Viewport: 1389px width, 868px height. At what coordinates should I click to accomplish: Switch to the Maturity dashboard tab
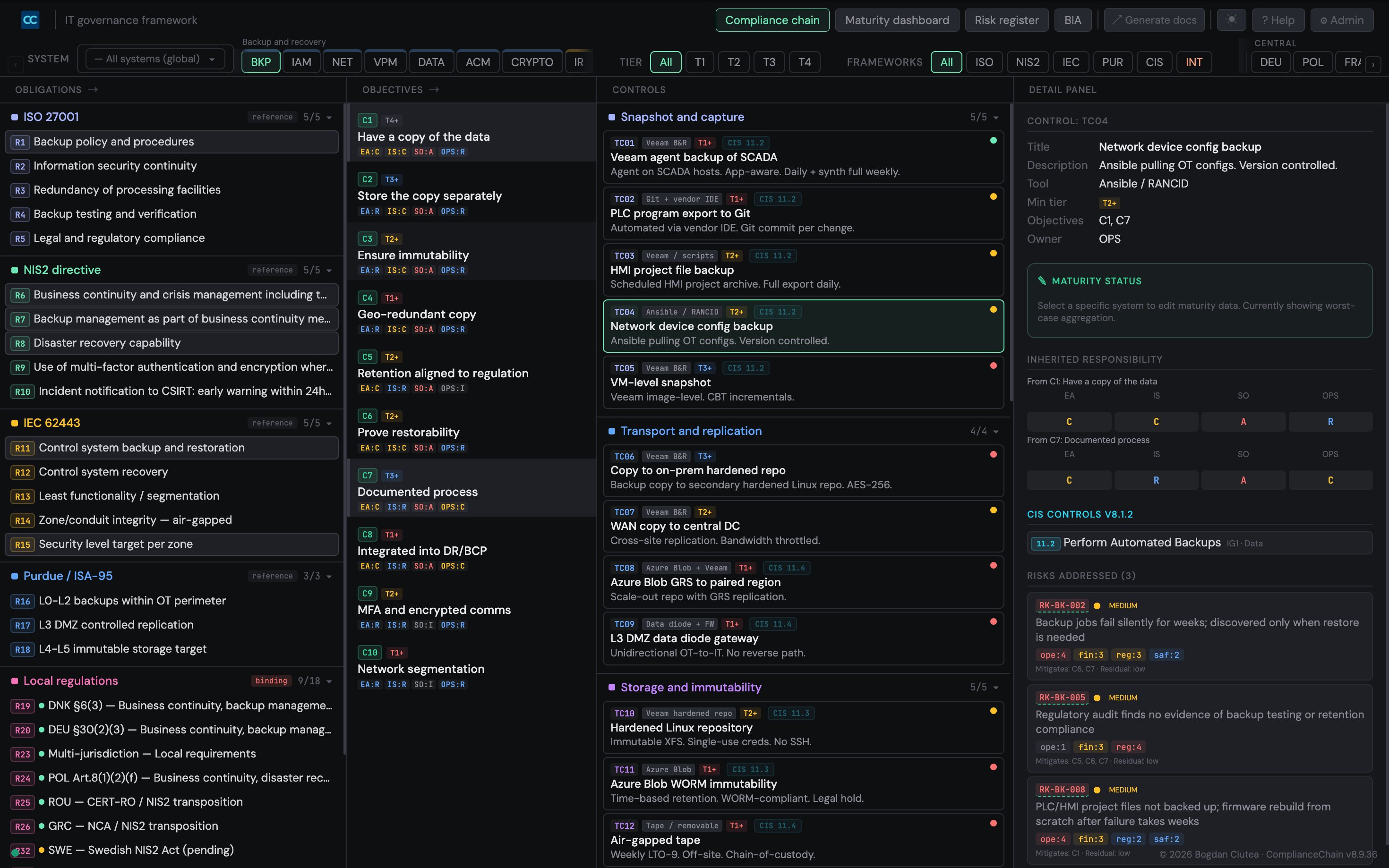pos(897,19)
